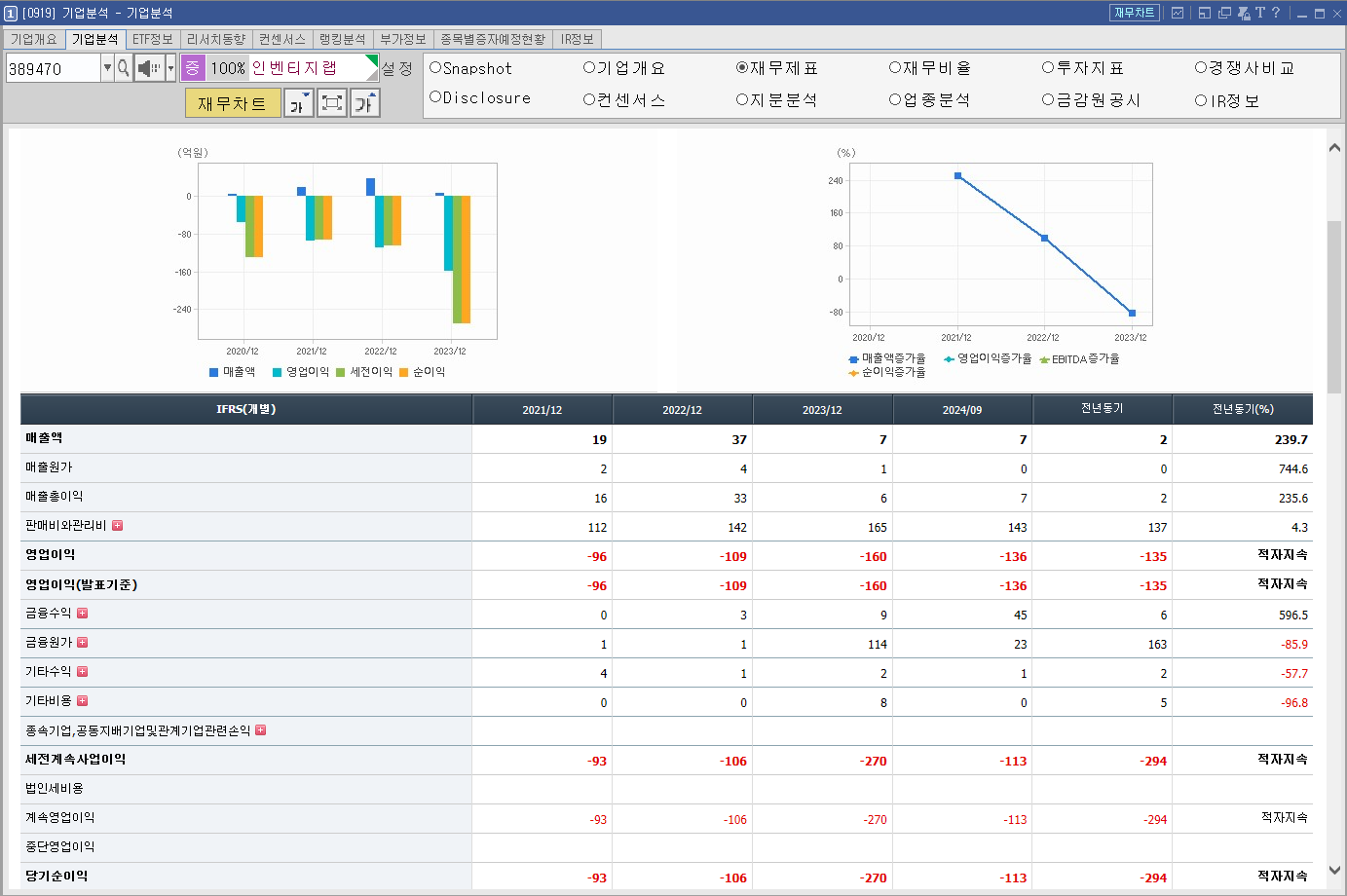This screenshot has width=1347, height=896.
Task: Click the vertical scrollbar thumb
Action: (1334, 307)
